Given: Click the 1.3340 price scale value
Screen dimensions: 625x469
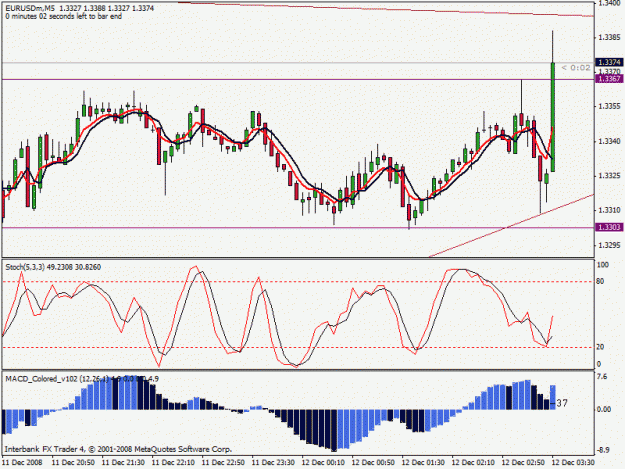Looking at the screenshot, I should point(609,141).
